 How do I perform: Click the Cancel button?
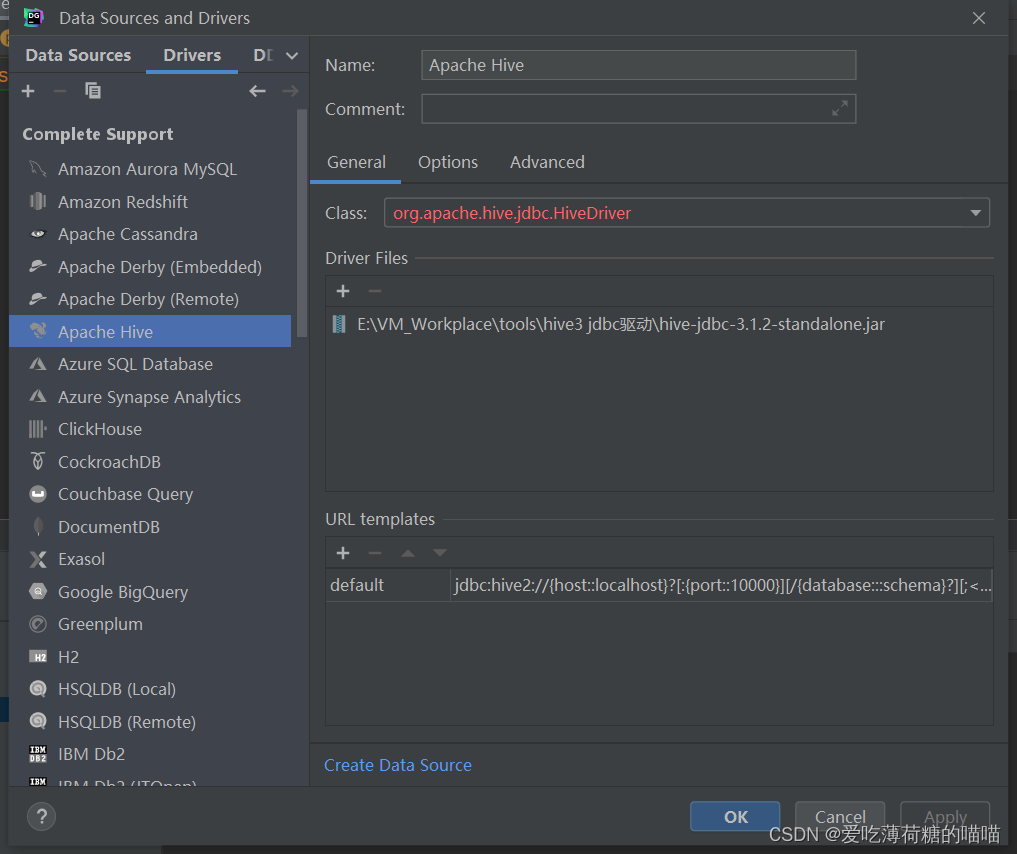pos(840,816)
